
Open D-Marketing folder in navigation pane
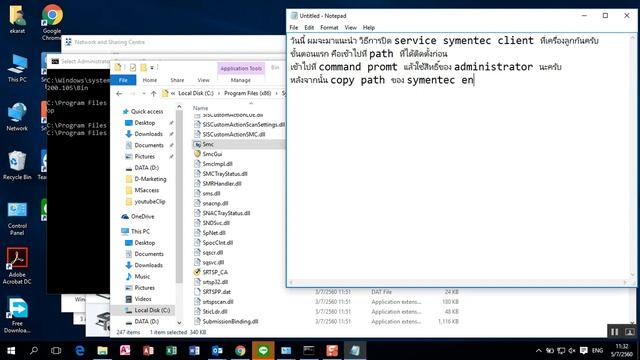pyautogui.click(x=150, y=179)
